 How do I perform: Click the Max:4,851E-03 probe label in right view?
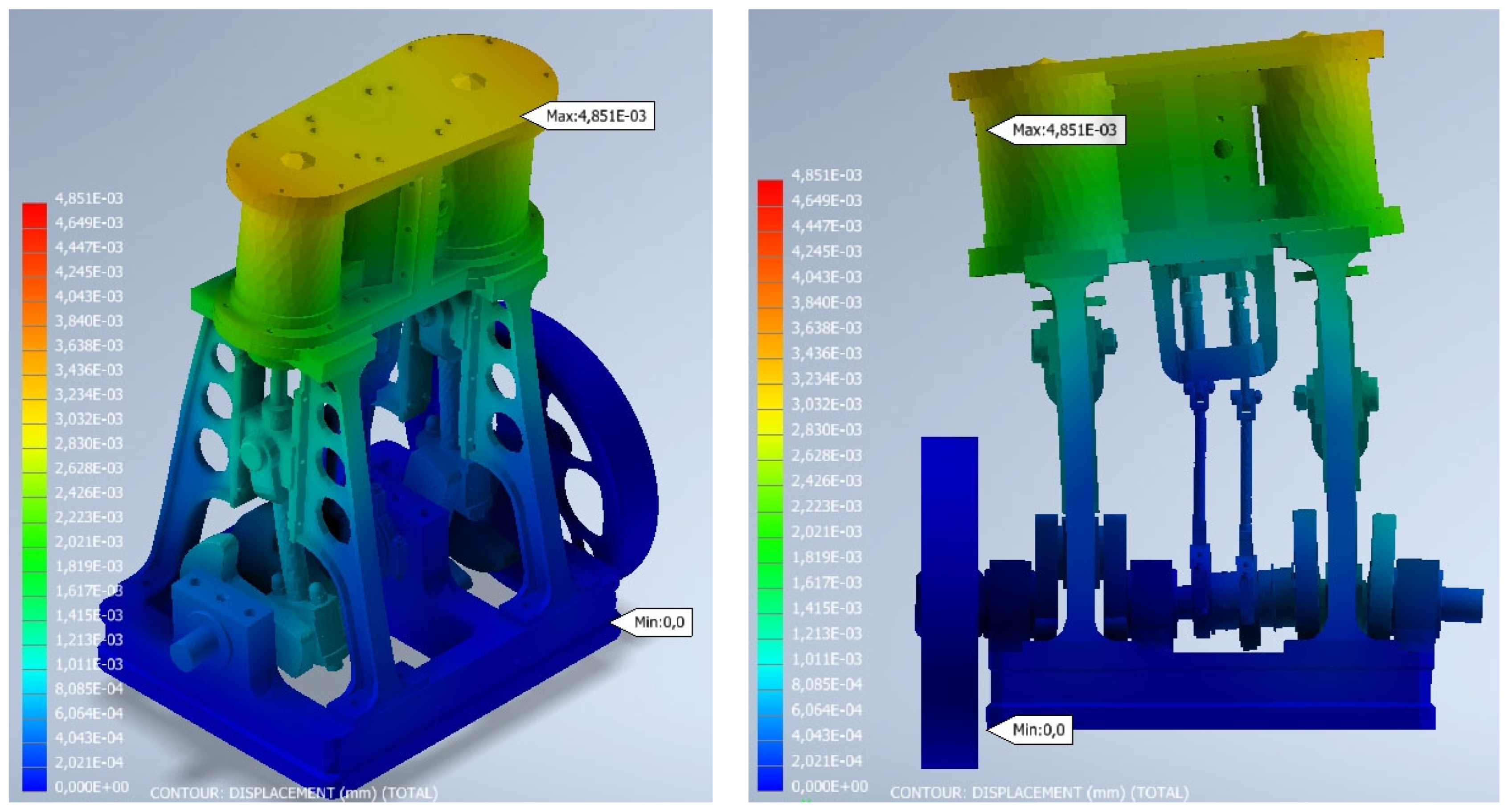[x=1063, y=129]
